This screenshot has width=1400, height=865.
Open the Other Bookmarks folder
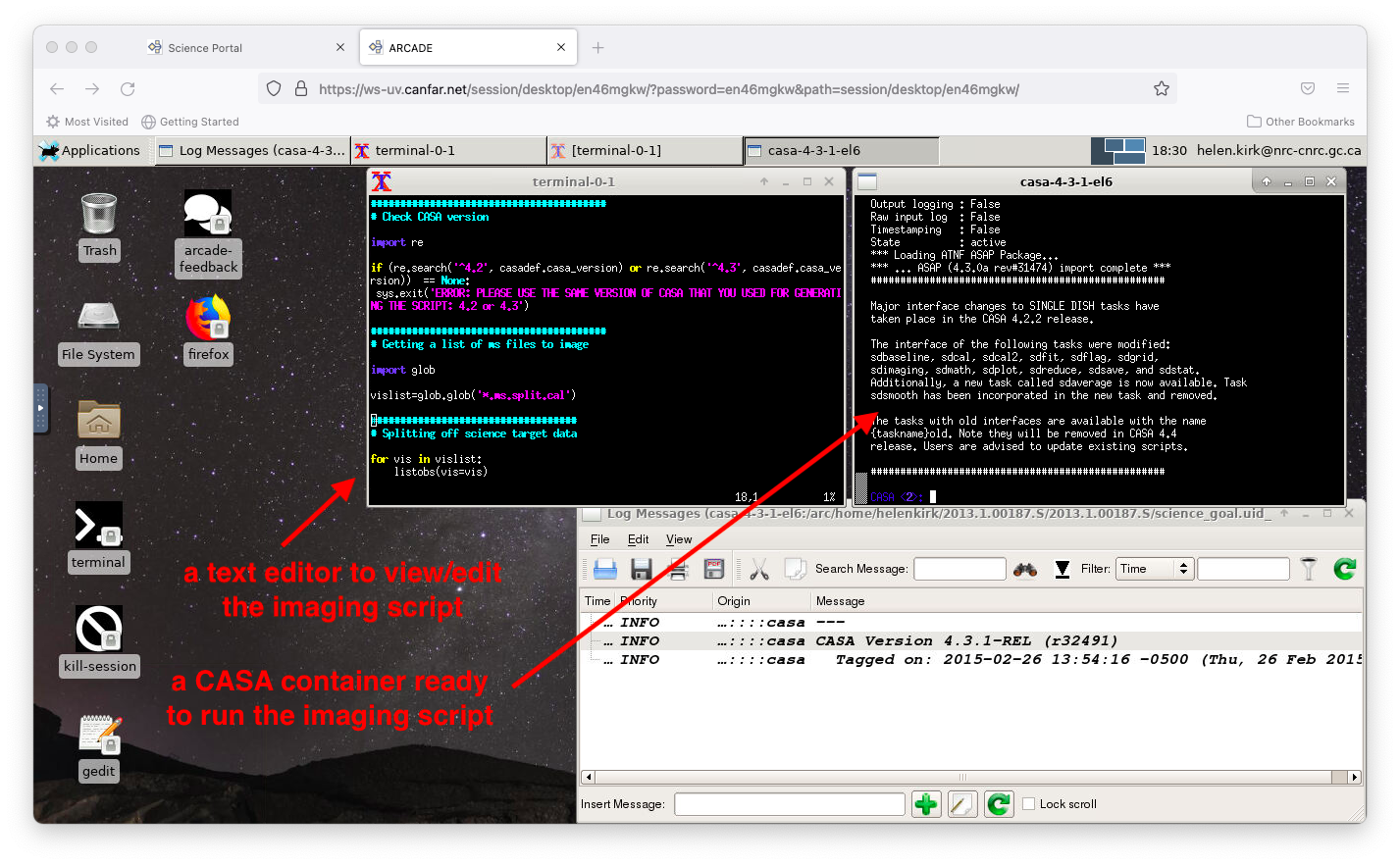(x=1301, y=122)
